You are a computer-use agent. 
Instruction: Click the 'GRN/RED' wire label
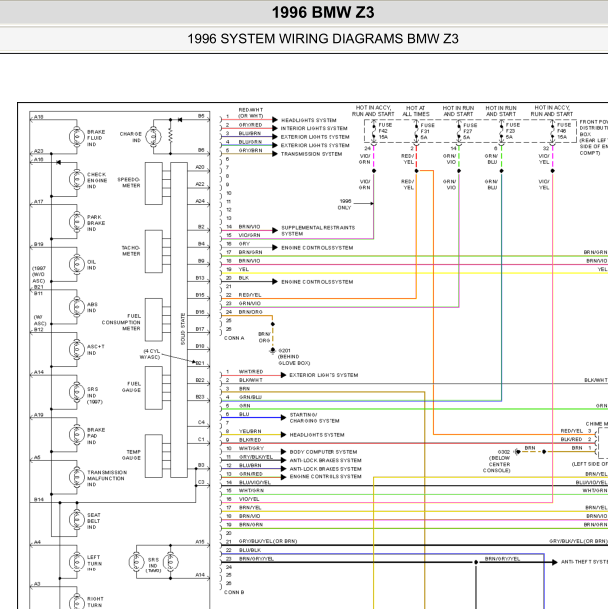click(251, 474)
